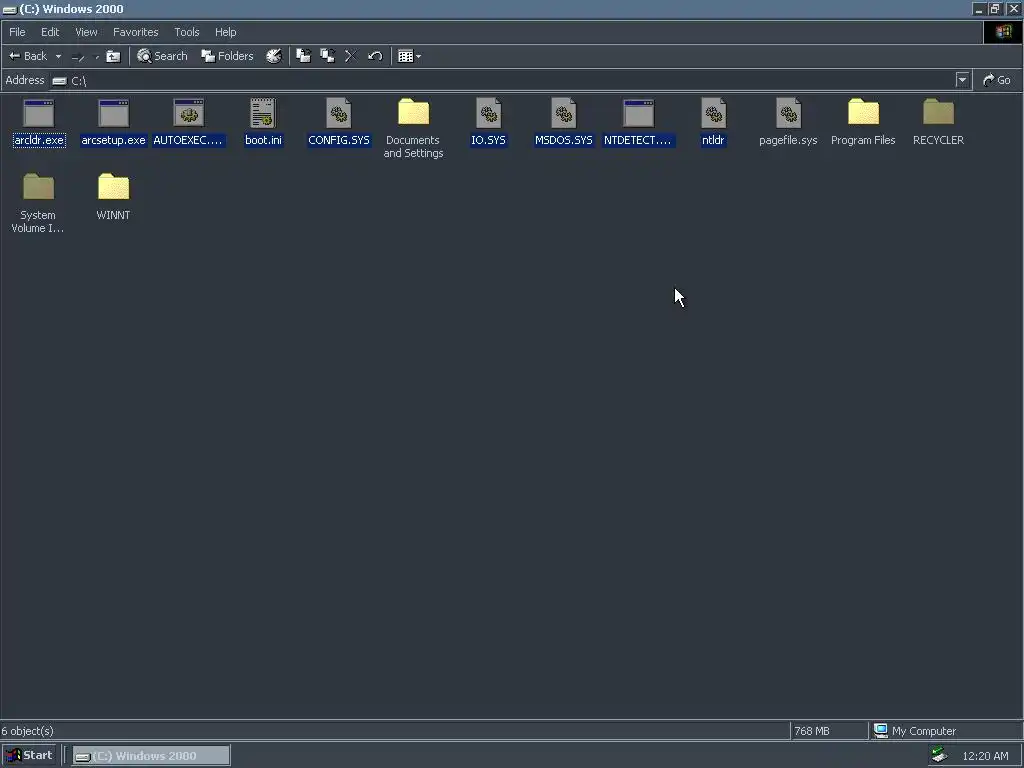
Task: Expand the Address bar dropdown list
Action: pyautogui.click(x=962, y=80)
